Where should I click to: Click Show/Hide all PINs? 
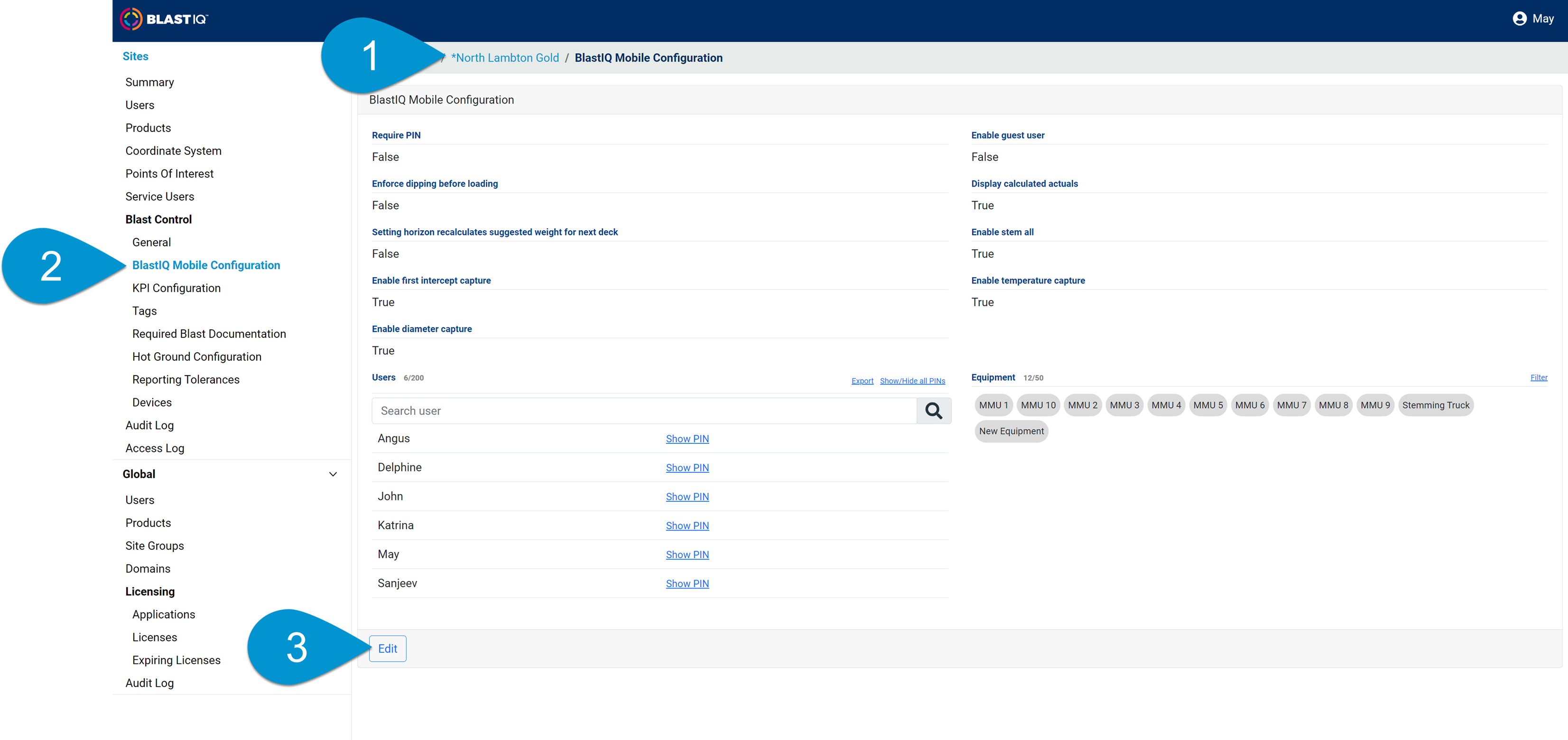(912, 381)
